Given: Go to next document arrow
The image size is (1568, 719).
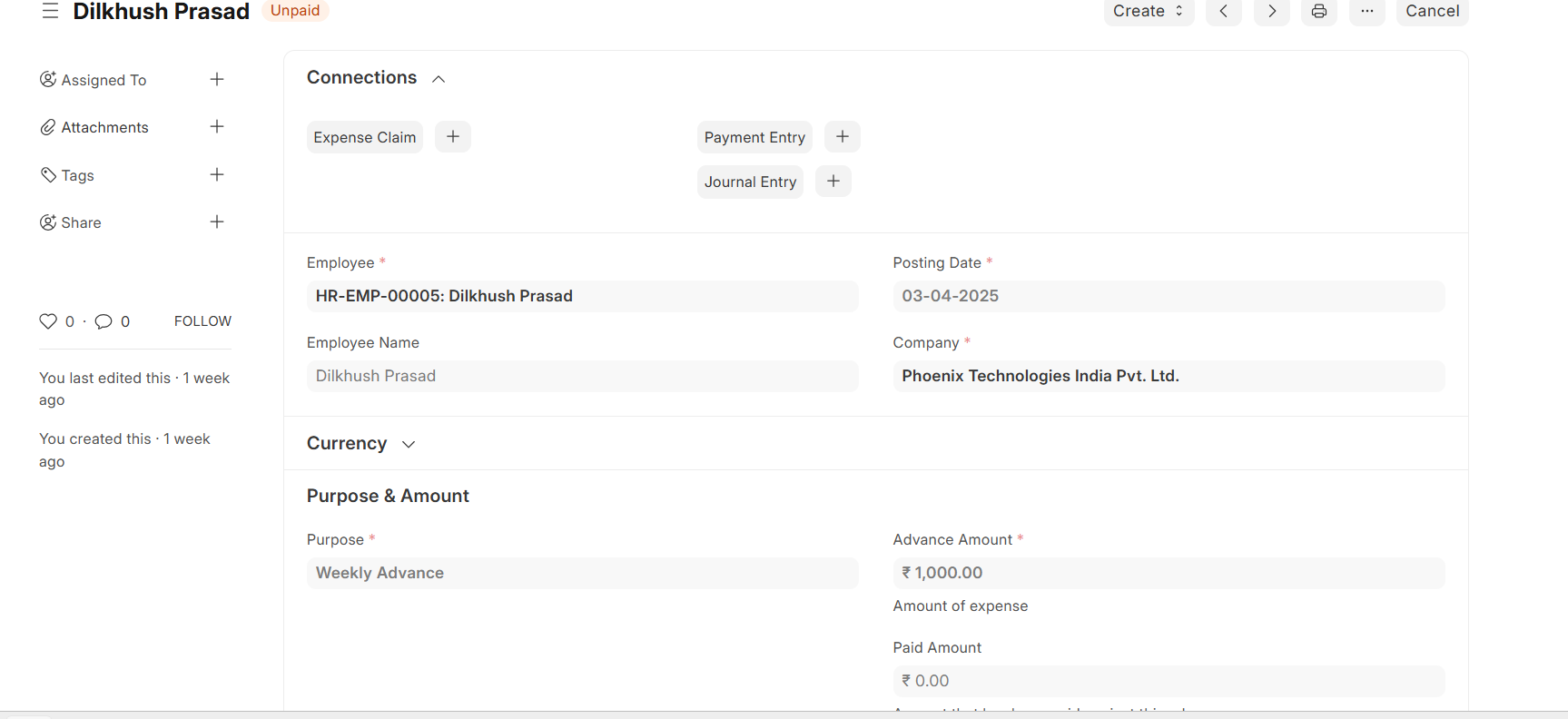Looking at the screenshot, I should (x=1271, y=11).
